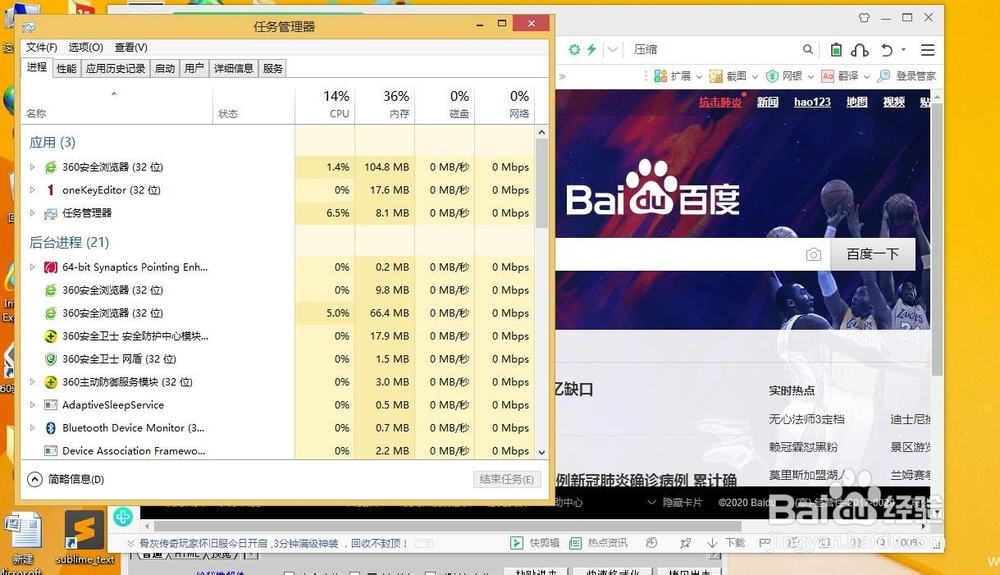Screen dimensions: 1000x575
Task: Open the 截图 dropdown arrow
Action: 755,76
